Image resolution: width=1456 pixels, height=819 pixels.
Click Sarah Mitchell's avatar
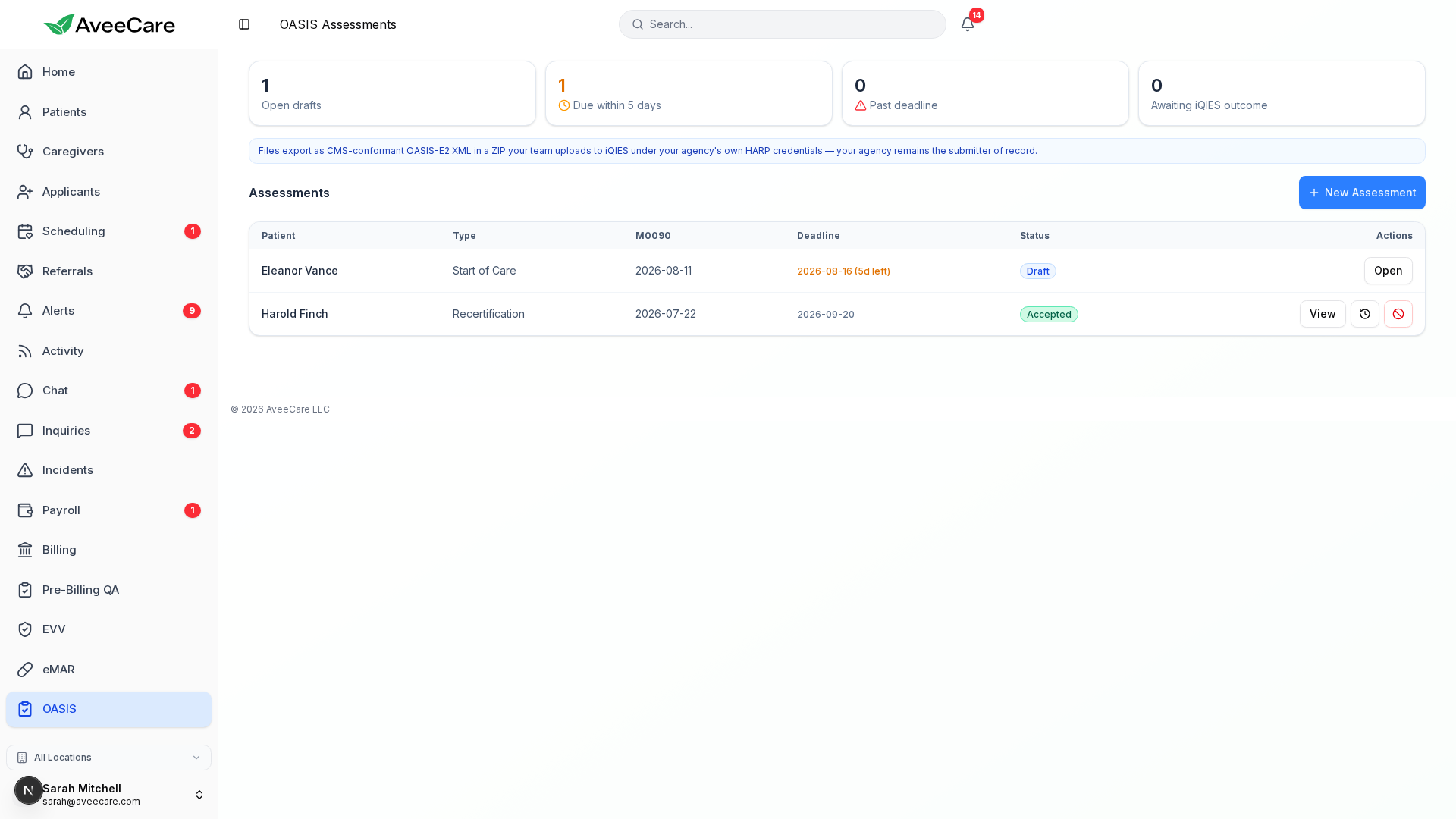pos(29,790)
